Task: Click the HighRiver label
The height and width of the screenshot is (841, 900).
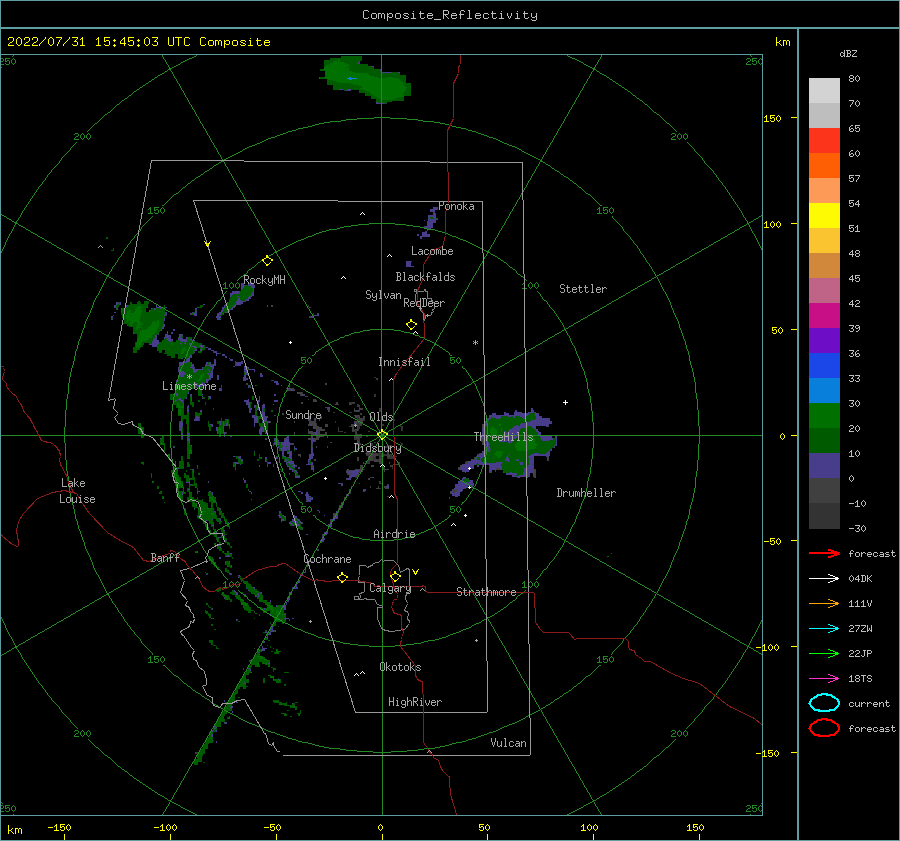Action: coord(415,702)
